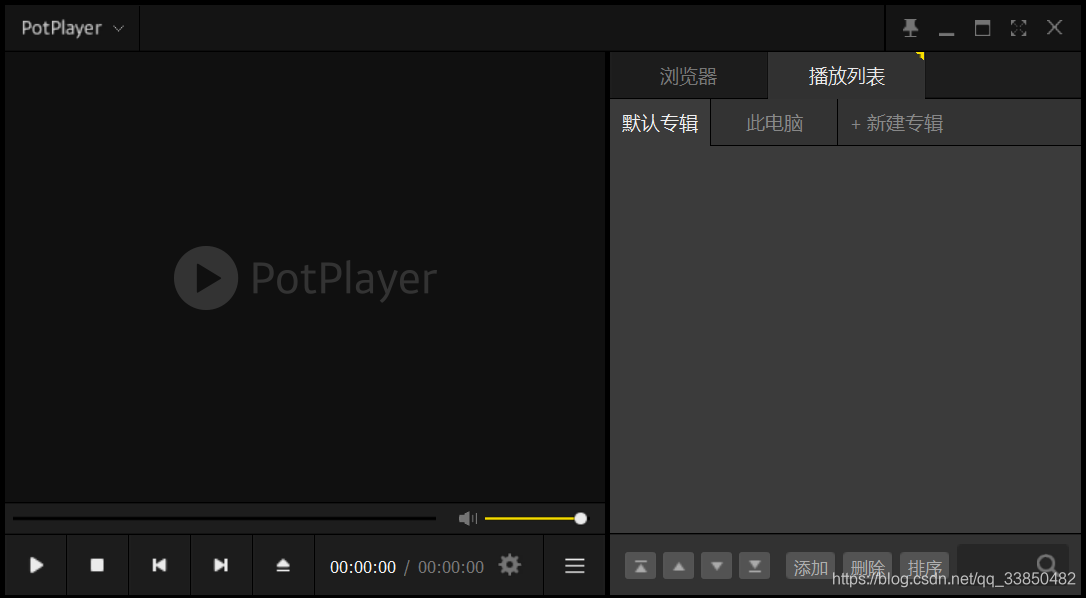1086x598 pixels.
Task: Move the playlist item to the bottom
Action: click(754, 566)
